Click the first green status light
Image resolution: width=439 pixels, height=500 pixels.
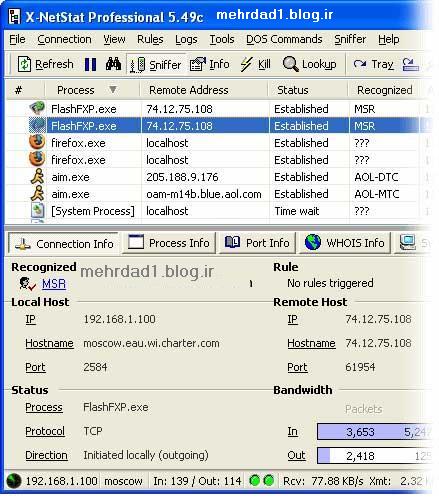(254, 481)
